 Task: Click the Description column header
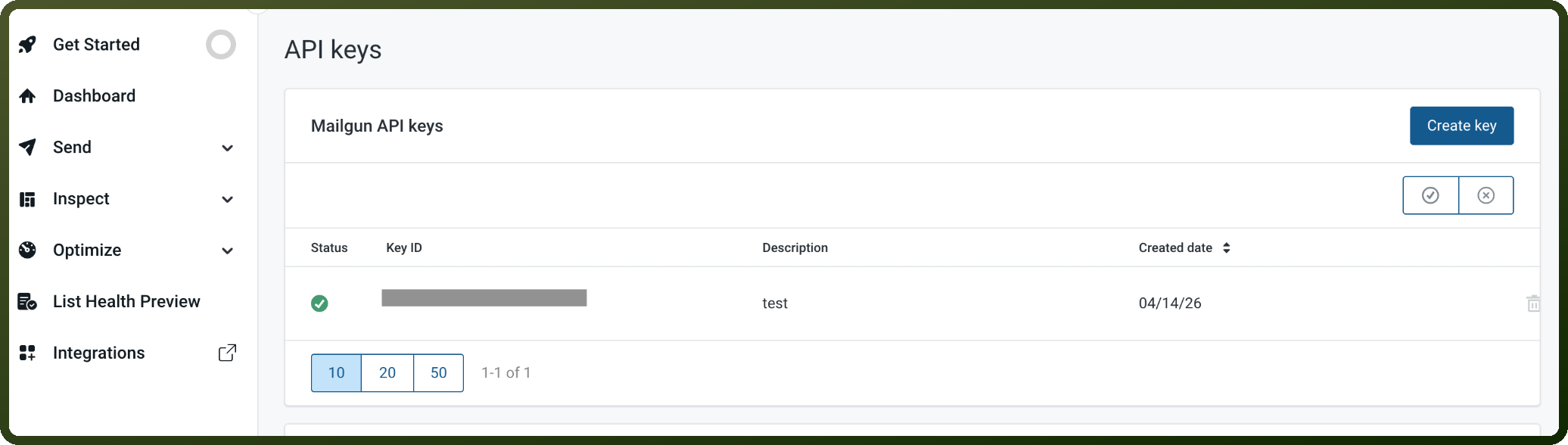point(795,247)
